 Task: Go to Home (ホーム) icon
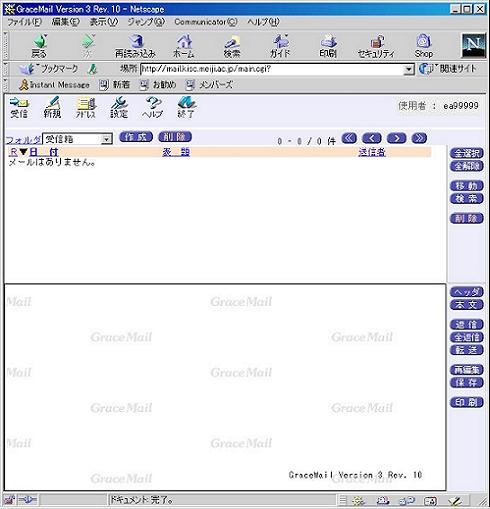tap(183, 46)
